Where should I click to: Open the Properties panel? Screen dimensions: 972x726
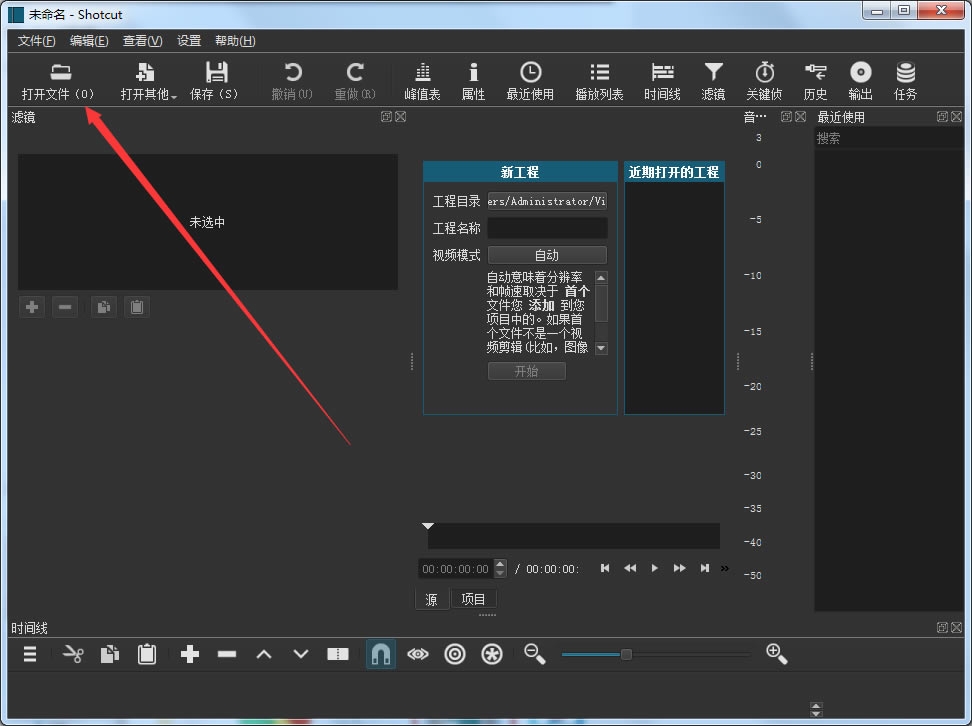[x=472, y=80]
